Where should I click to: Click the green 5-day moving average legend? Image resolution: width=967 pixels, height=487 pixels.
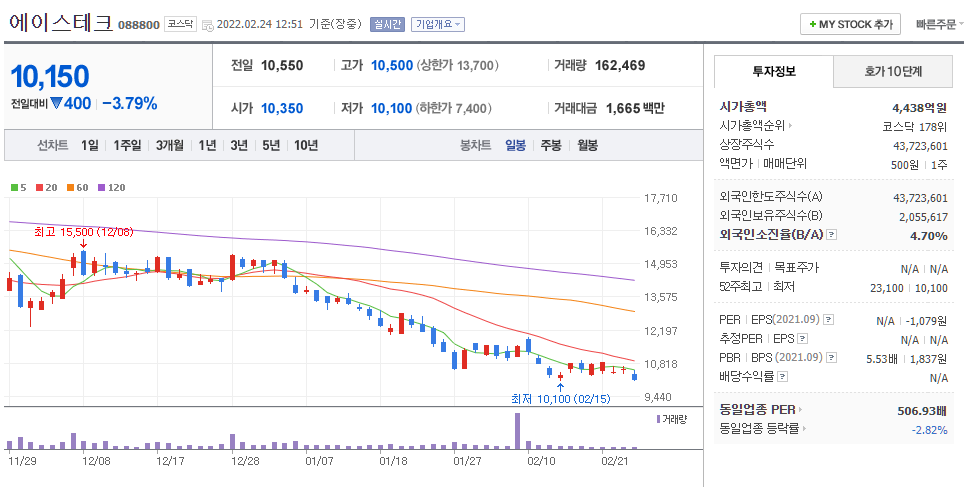click(19, 187)
